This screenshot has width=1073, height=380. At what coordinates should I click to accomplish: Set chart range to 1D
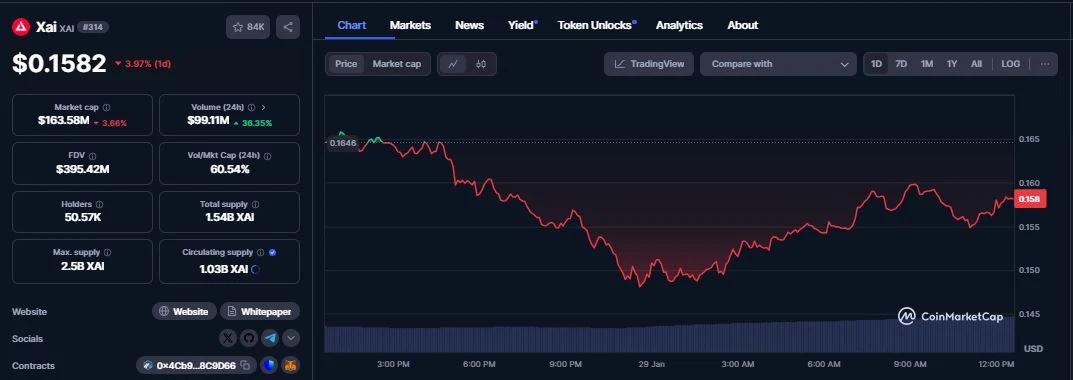click(877, 64)
